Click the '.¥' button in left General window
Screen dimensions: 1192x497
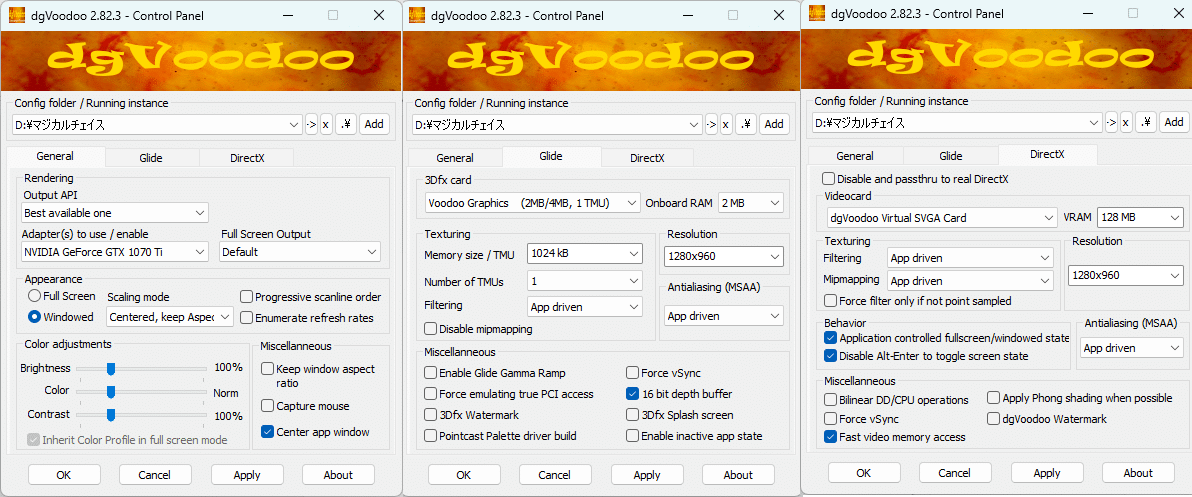coord(345,125)
